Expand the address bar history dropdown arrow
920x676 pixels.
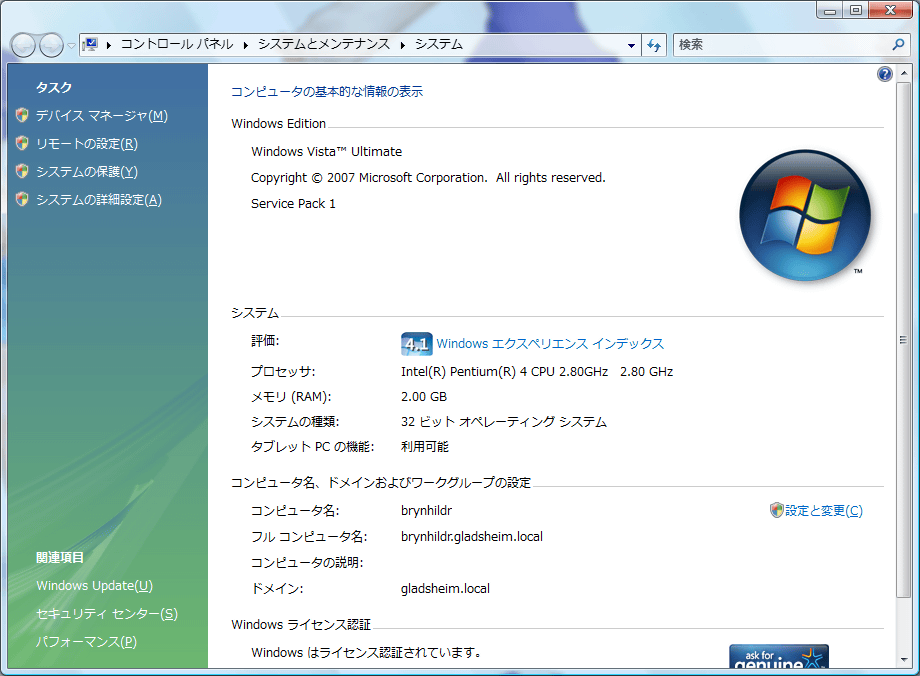[631, 45]
